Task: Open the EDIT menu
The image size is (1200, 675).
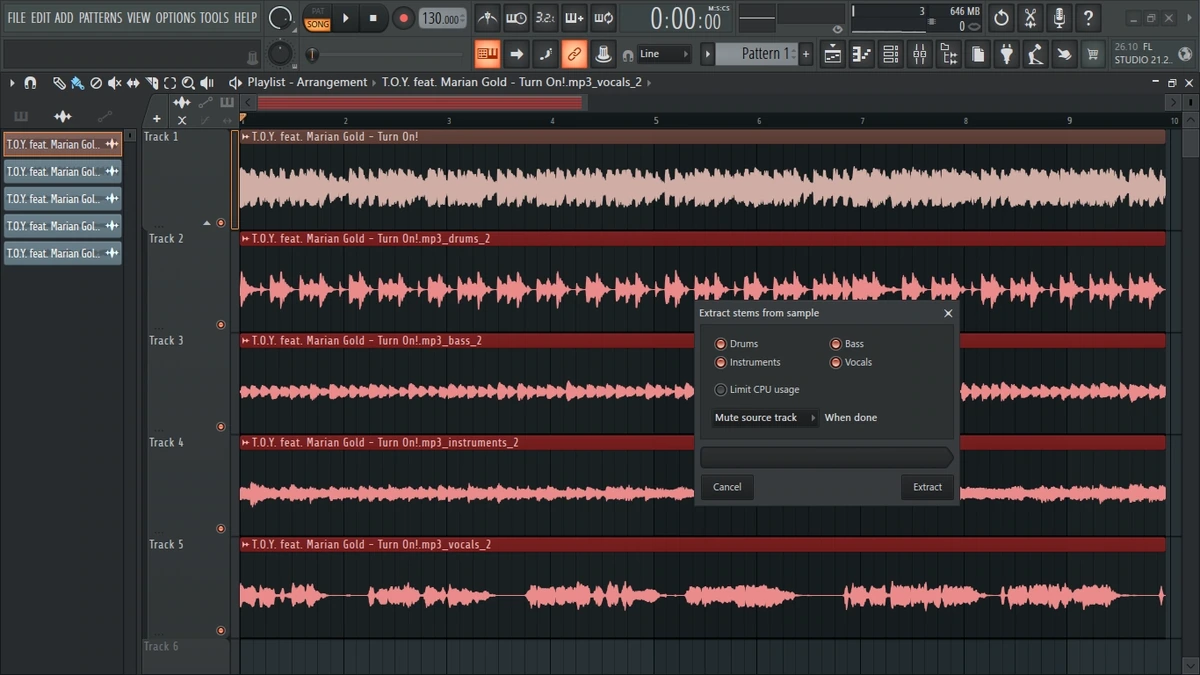Action: tap(41, 18)
